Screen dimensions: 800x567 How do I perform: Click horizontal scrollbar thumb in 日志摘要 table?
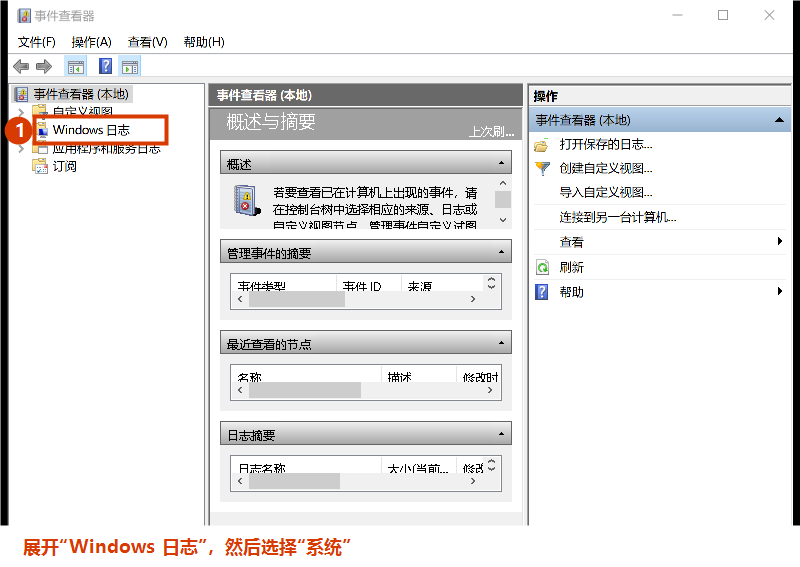click(294, 481)
